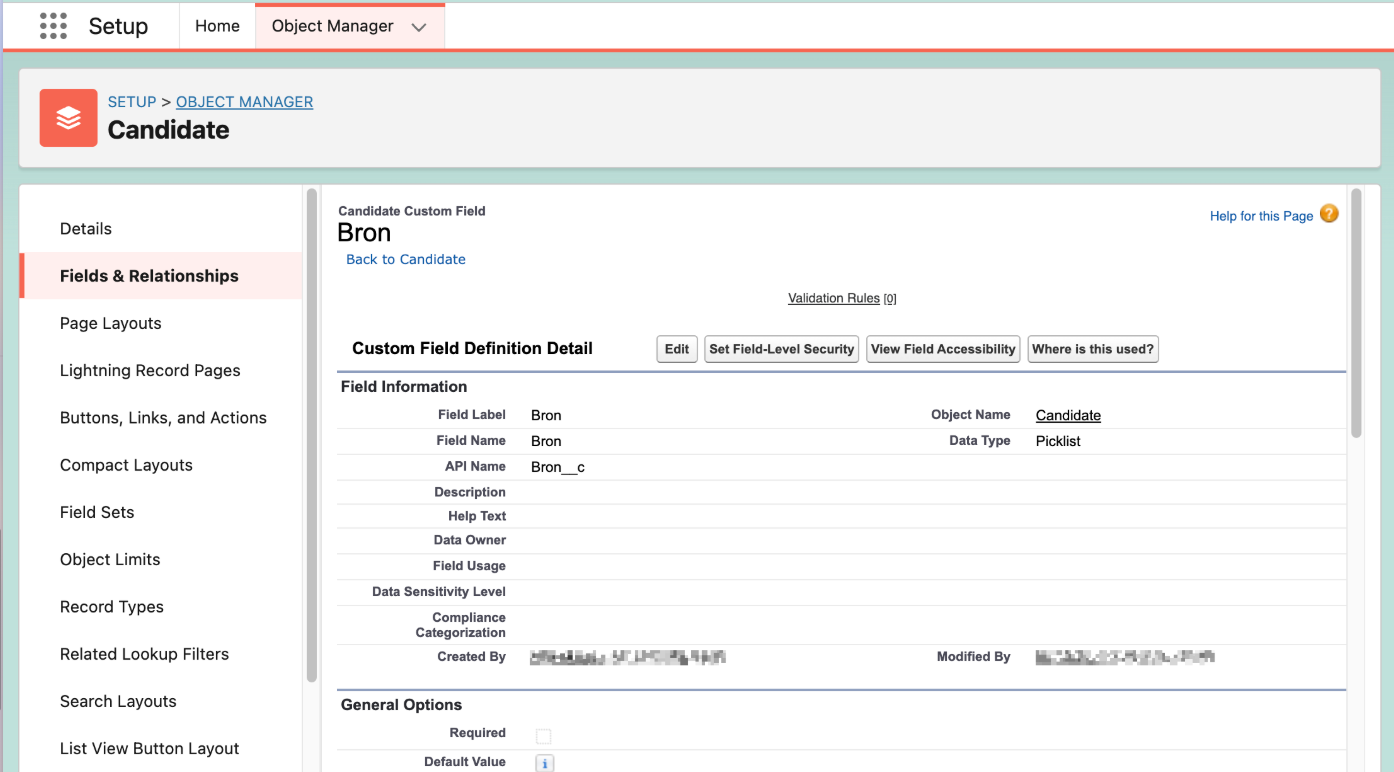The height and width of the screenshot is (772, 1394).
Task: Open Lightning Record Pages section
Action: [150, 370]
